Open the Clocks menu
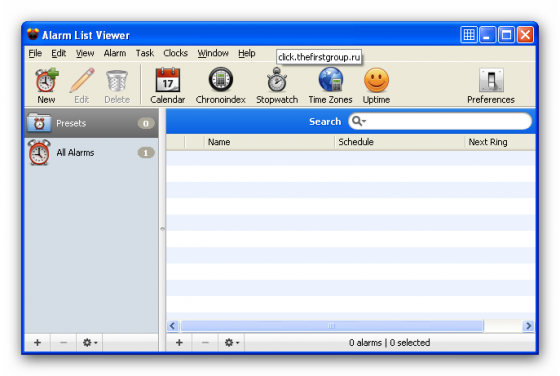 (175, 53)
